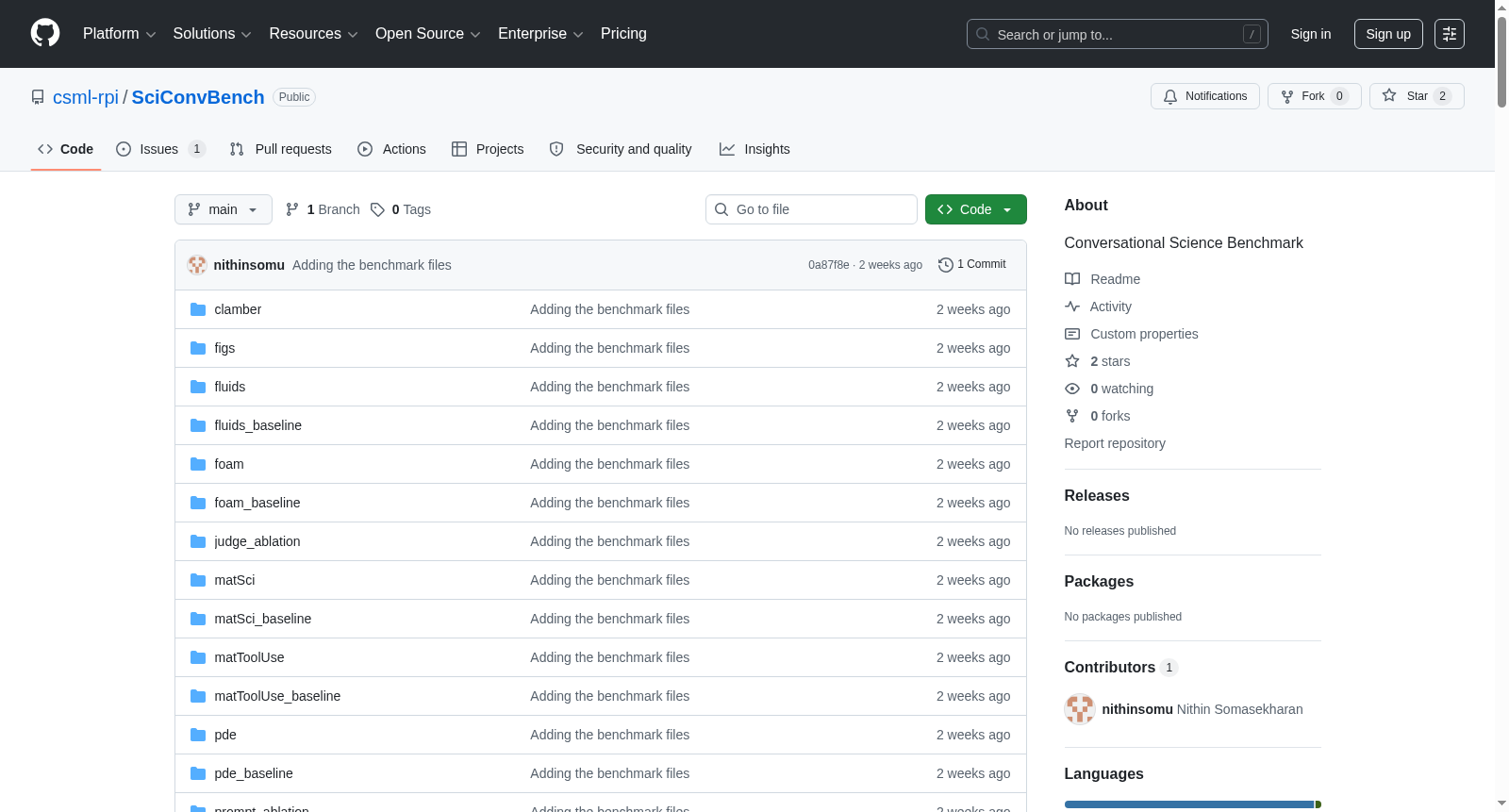1509x812 pixels.
Task: Click the tags icon next to 0 Tags
Action: click(377, 209)
